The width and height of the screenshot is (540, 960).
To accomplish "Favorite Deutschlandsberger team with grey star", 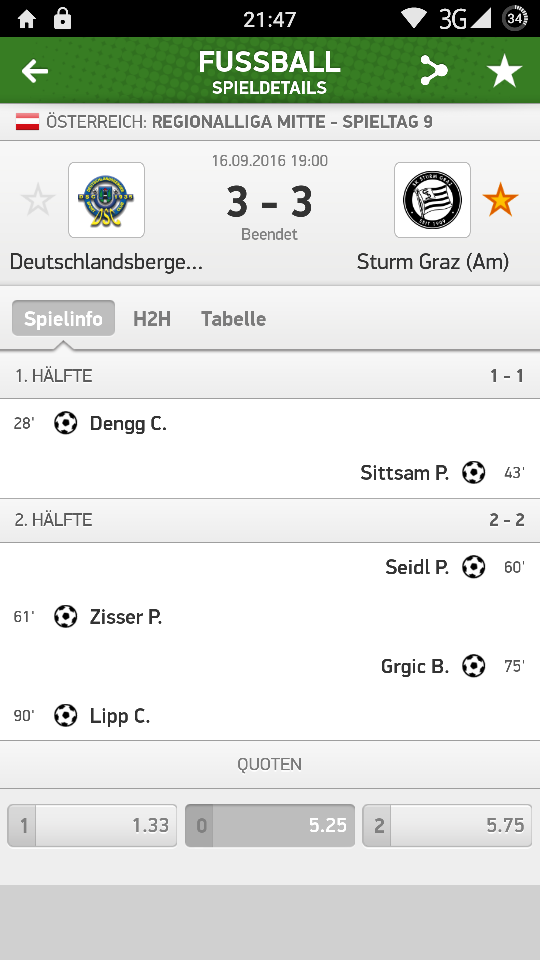I will pos(38,200).
